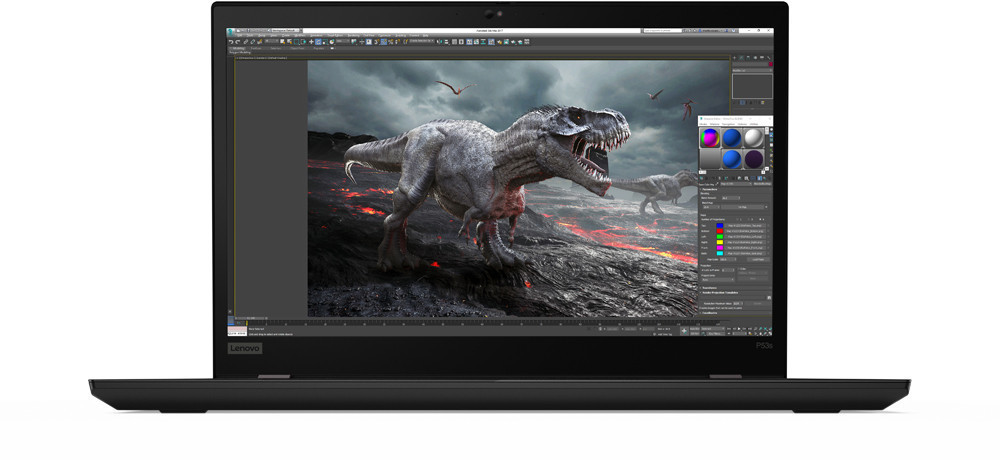Viewport: 1000px width, 460px height.
Task: Click the Redo arrow in the top toolbar
Action: pyautogui.click(x=237, y=42)
